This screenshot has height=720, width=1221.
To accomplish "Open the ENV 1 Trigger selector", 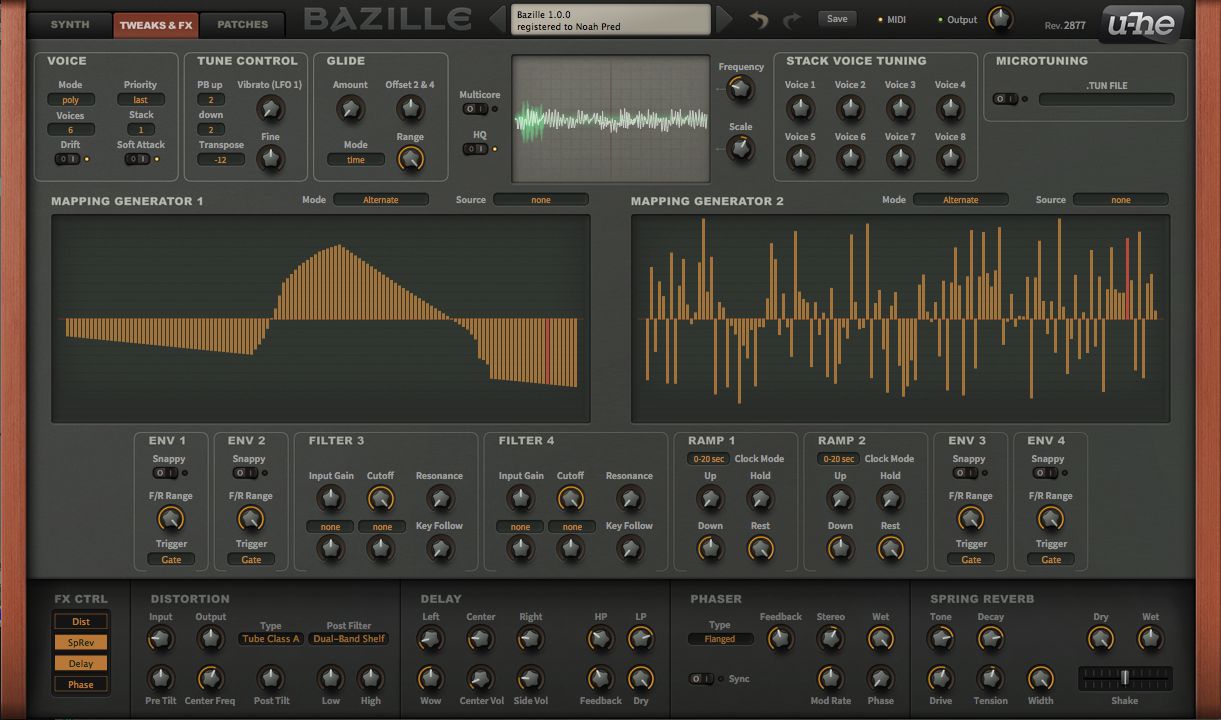I will tap(171, 560).
